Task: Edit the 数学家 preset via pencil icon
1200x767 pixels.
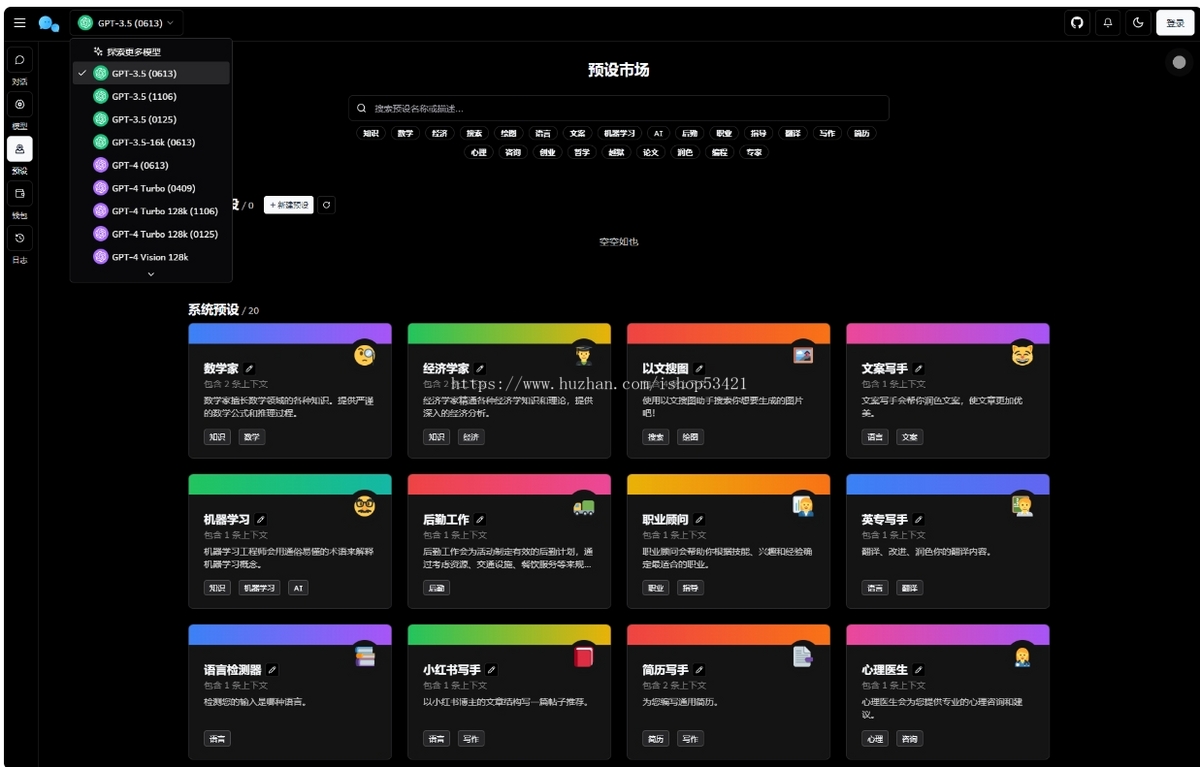Action: [249, 369]
